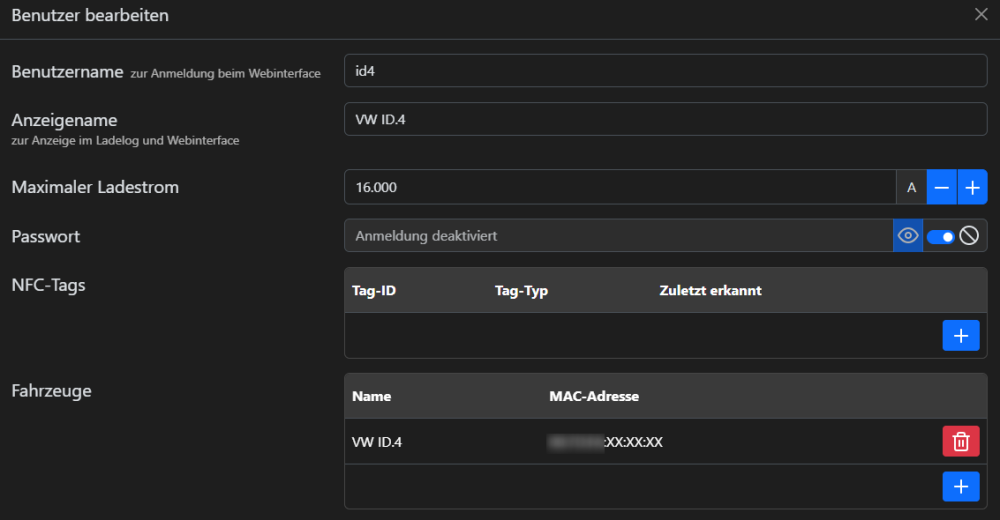Click the MAC-Adresse column header
This screenshot has height=520, width=1000.
pyautogui.click(x=594, y=396)
